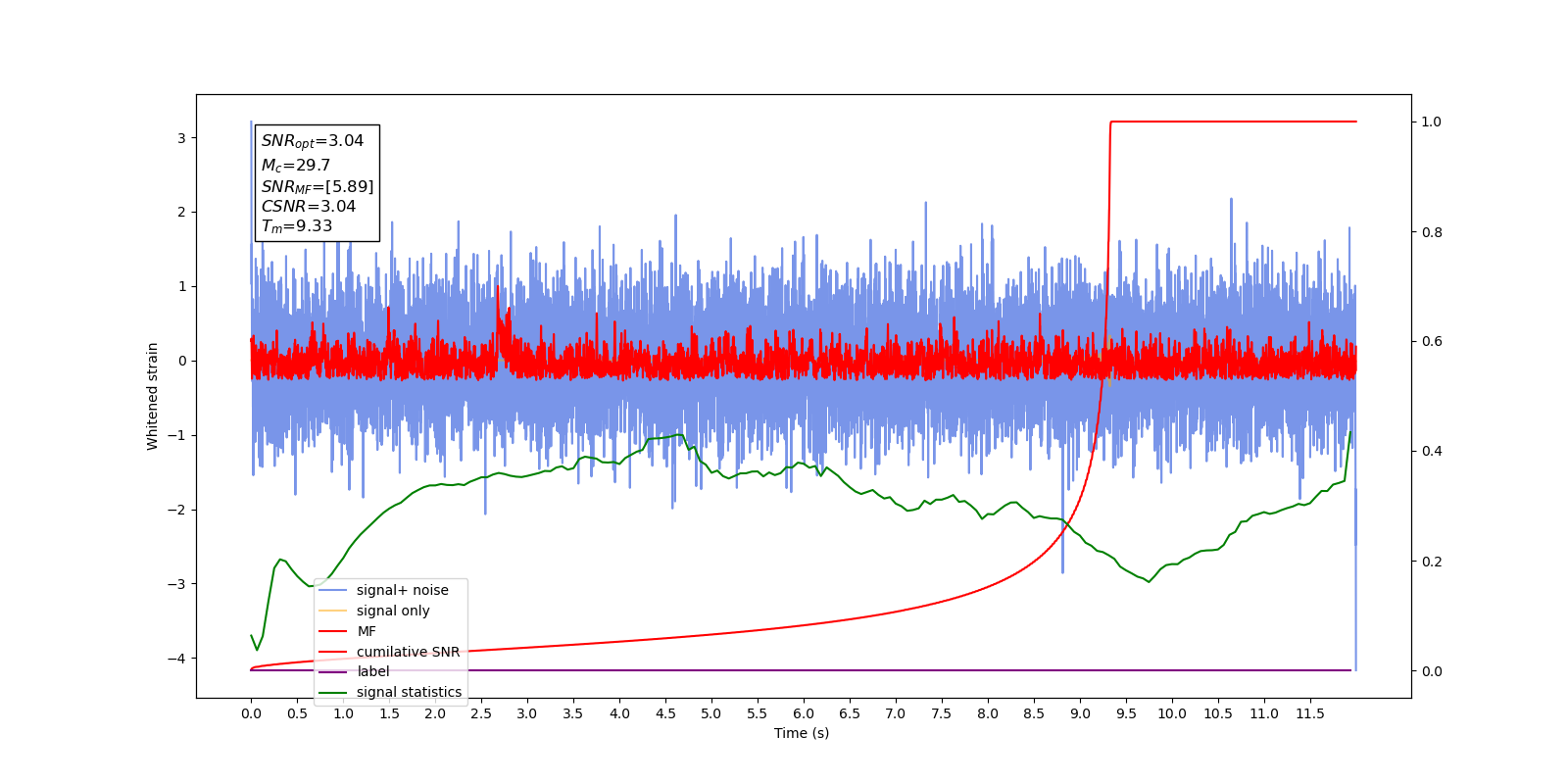The image size is (1568, 784).
Task: Click the 10.0 tick on the time axis
Action: pyautogui.click(x=1172, y=713)
